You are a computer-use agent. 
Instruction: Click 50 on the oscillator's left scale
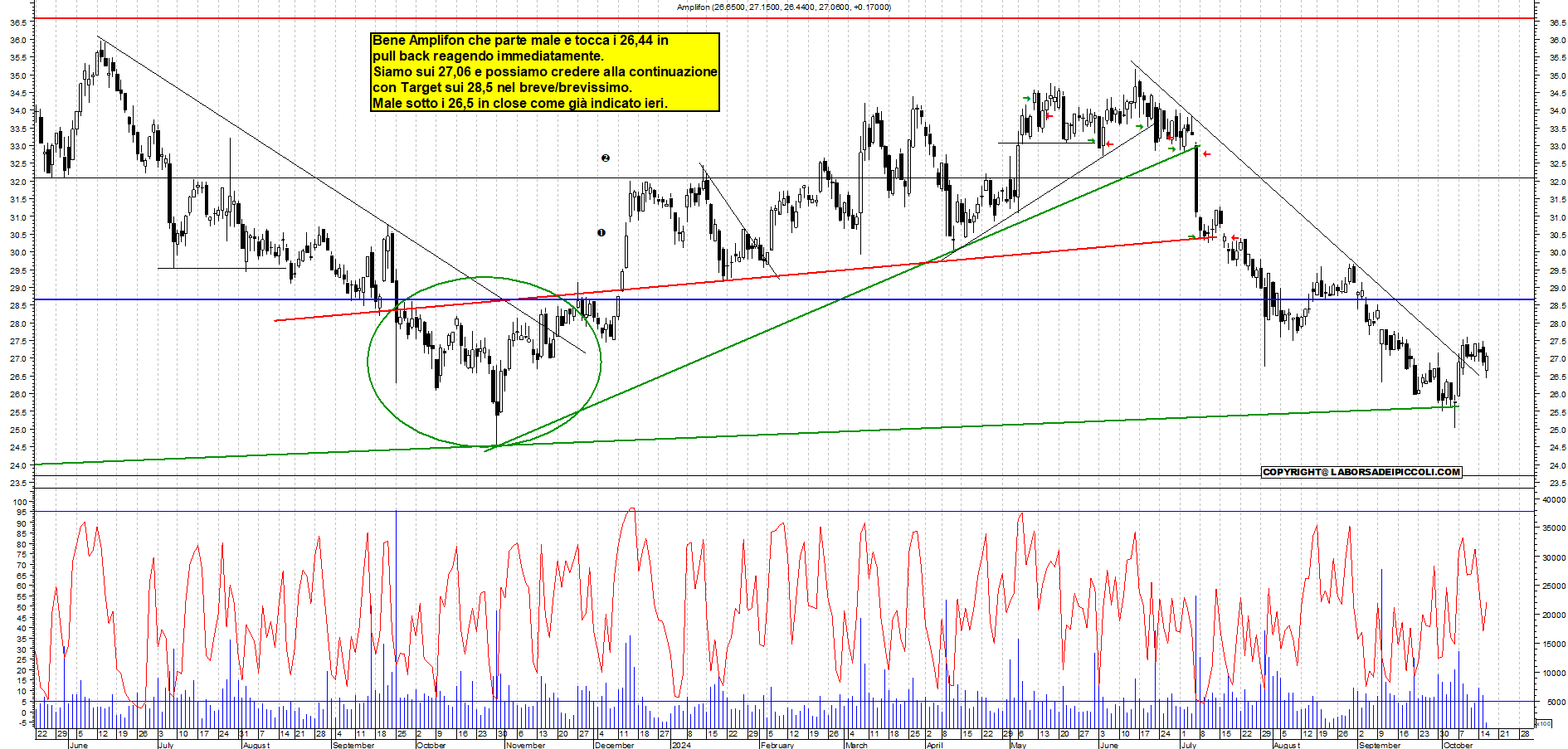tap(22, 607)
